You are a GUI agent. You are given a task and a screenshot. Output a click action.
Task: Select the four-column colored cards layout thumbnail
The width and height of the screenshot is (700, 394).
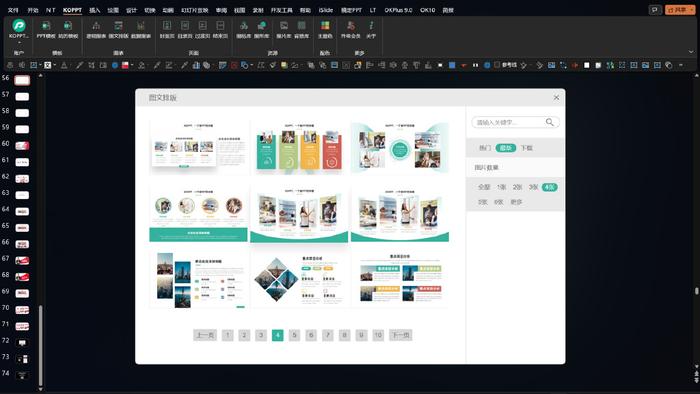[x=299, y=147]
